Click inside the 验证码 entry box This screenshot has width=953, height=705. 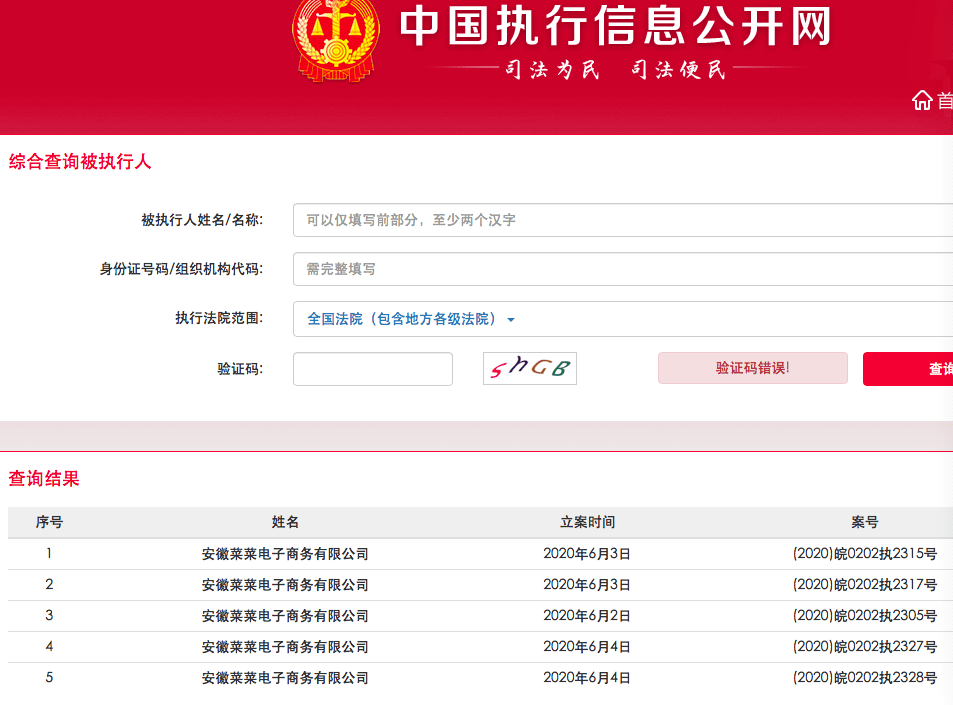[372, 369]
